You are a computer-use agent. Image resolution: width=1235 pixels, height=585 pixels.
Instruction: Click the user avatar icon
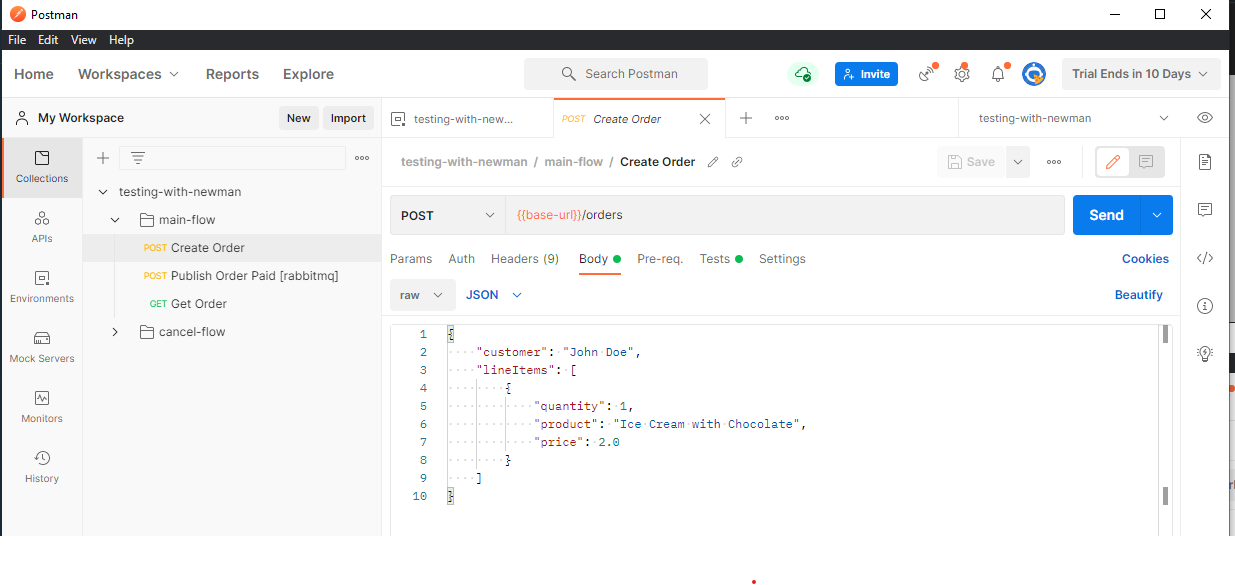click(x=1034, y=74)
